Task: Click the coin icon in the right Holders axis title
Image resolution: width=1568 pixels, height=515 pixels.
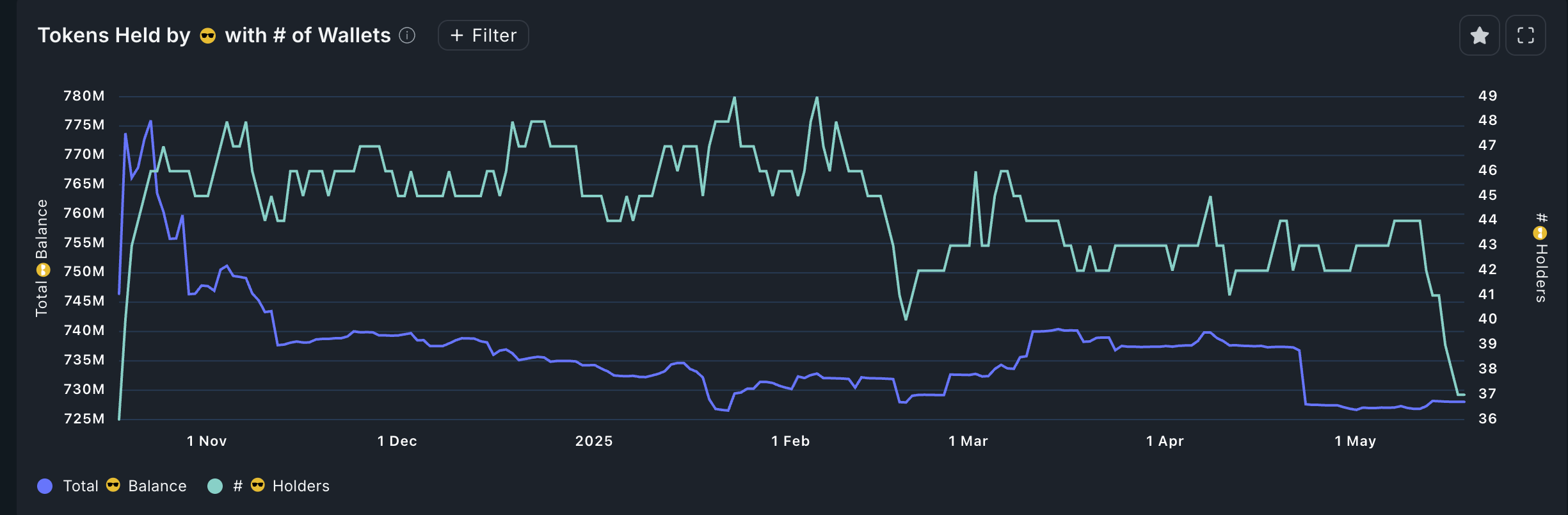Action: pos(1540,233)
